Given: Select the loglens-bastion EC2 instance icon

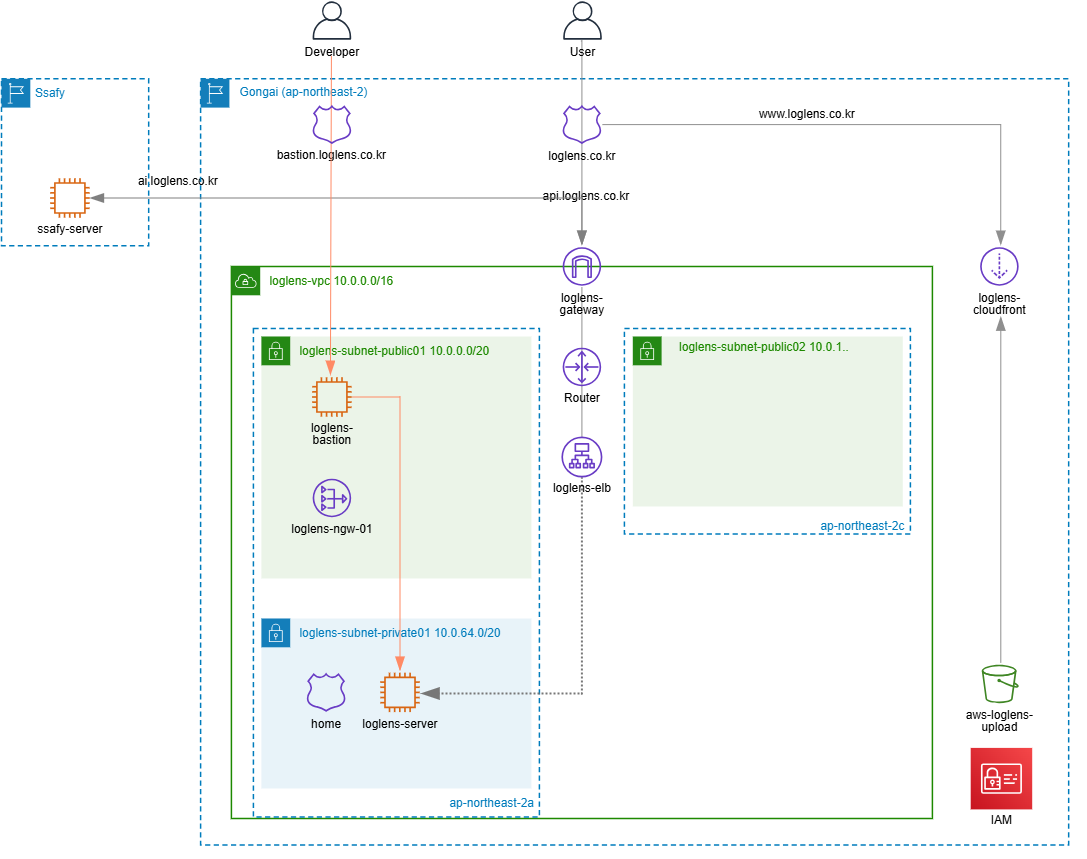Looking at the screenshot, I should point(331,397).
